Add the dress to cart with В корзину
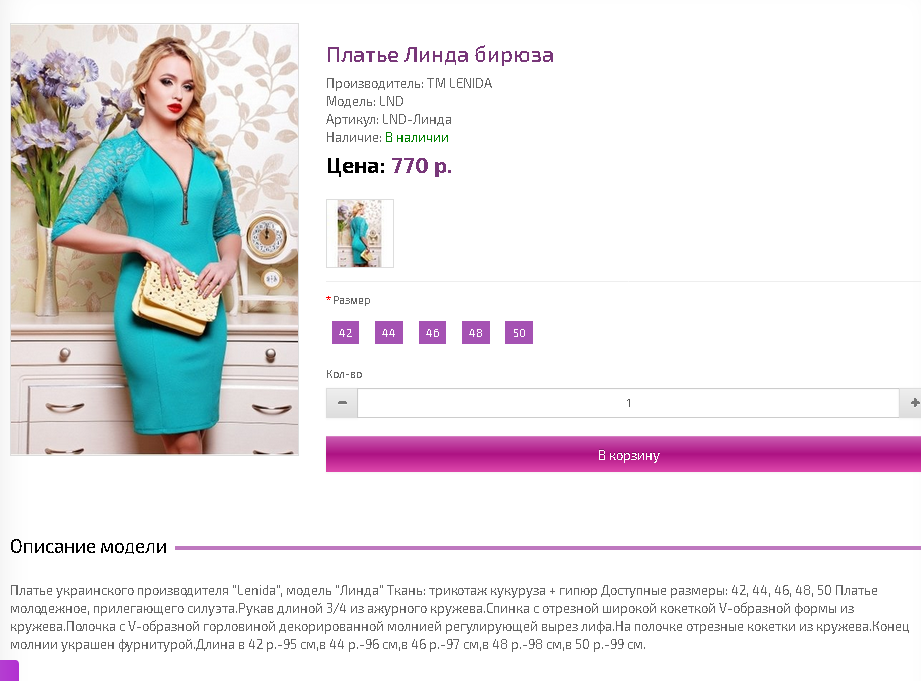This screenshot has width=921, height=681. 624,454
